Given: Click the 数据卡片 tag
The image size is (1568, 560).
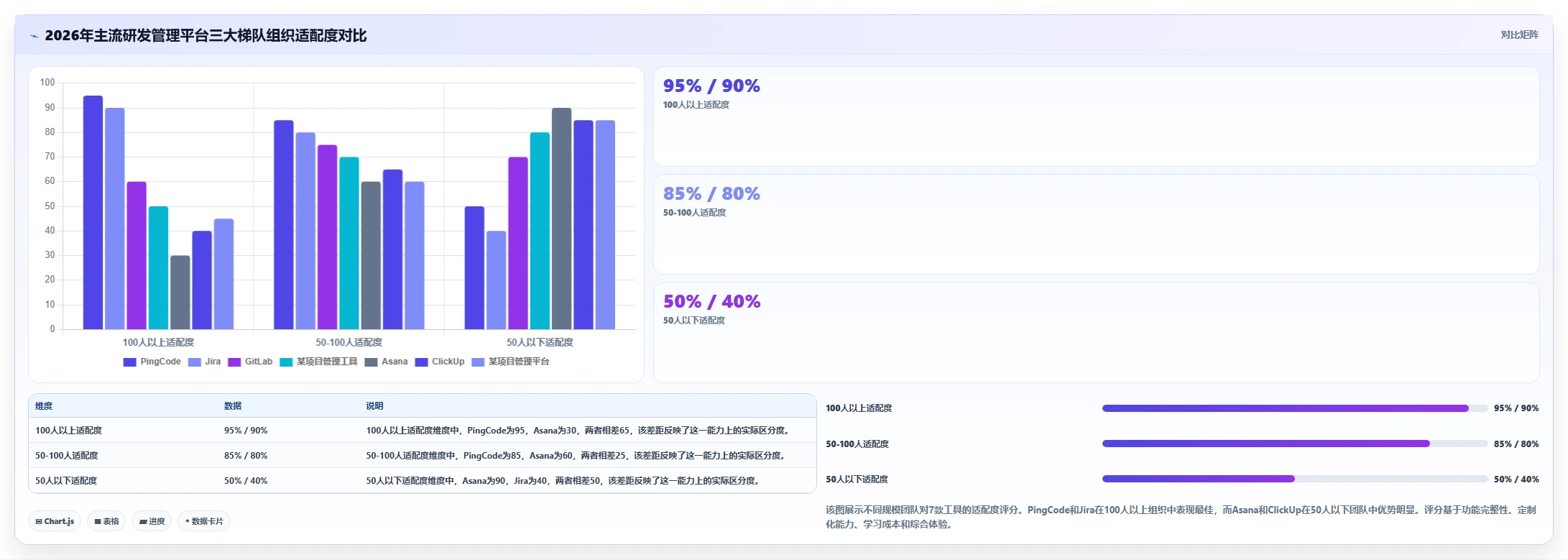Looking at the screenshot, I should pyautogui.click(x=204, y=521).
